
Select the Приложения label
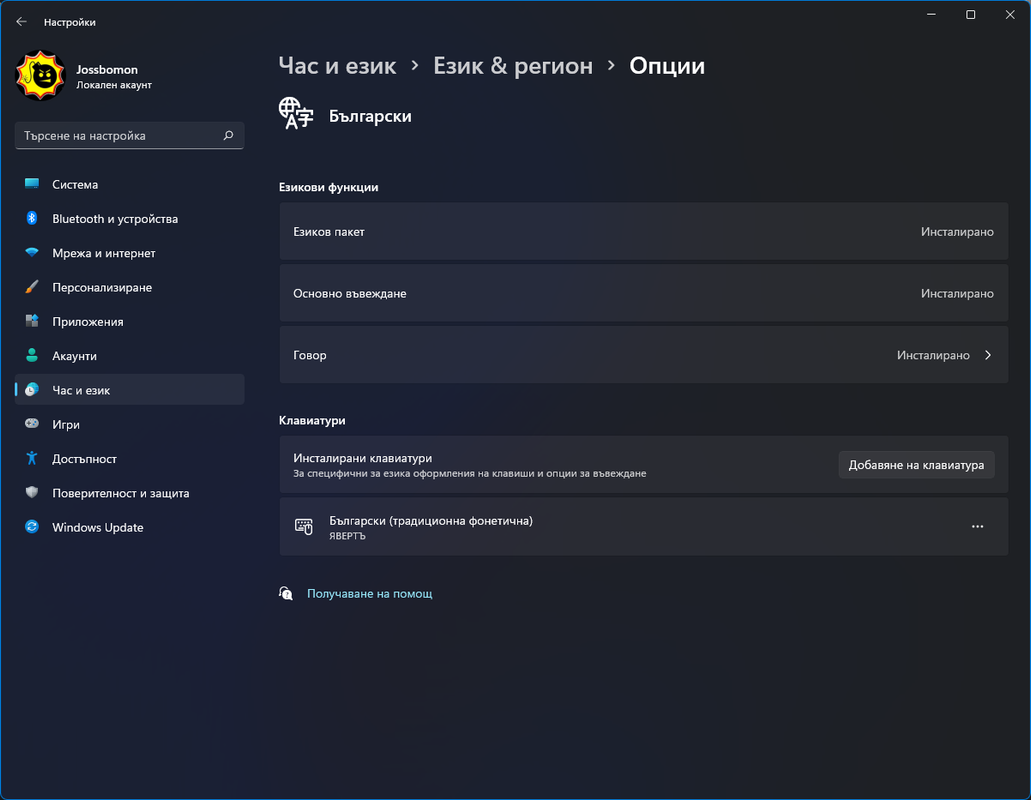coord(87,321)
